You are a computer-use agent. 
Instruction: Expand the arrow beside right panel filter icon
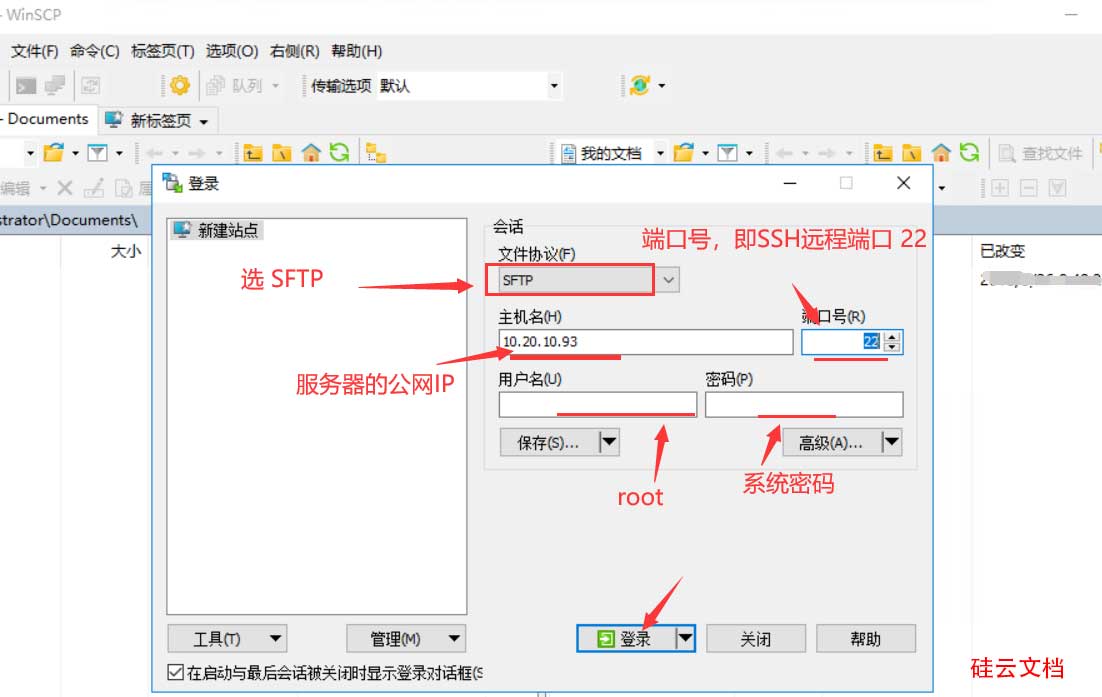(x=749, y=152)
